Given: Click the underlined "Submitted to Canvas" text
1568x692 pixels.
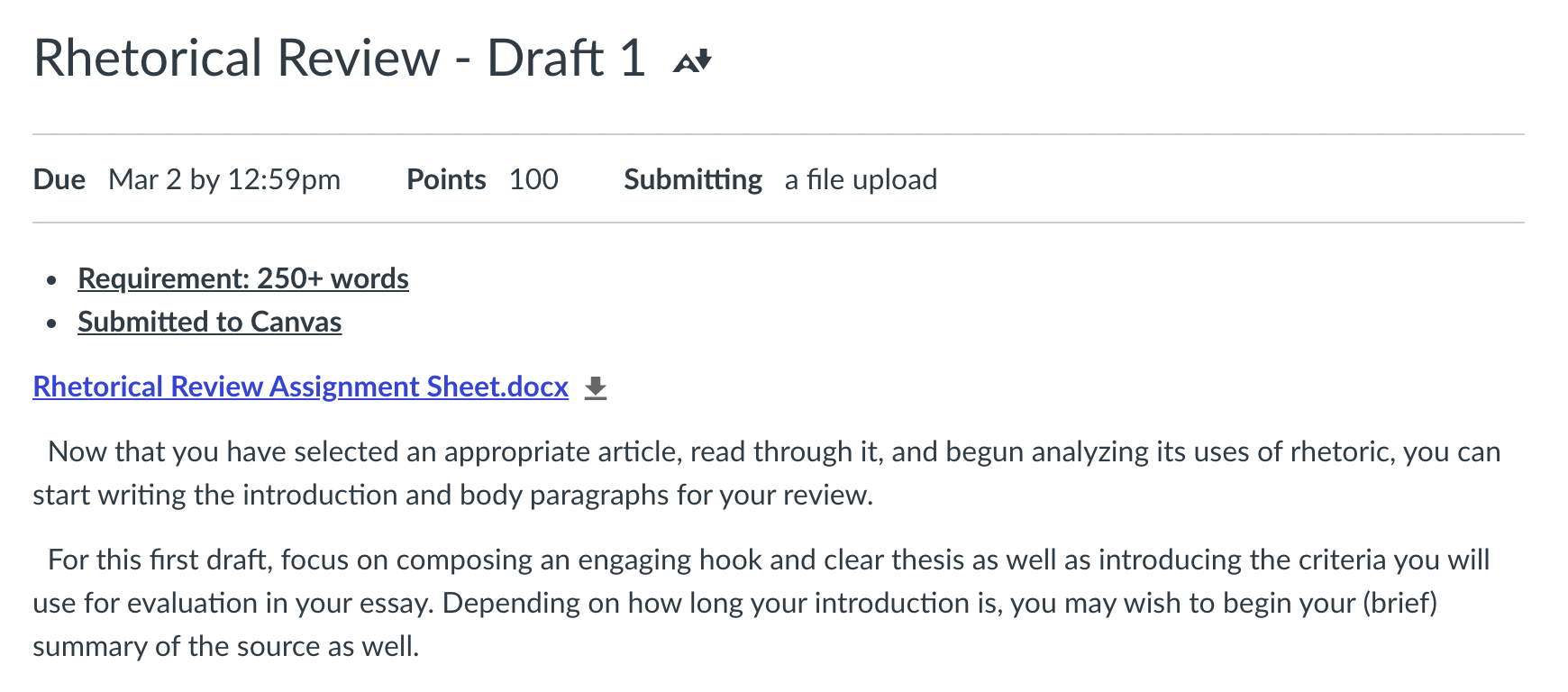Looking at the screenshot, I should tap(210, 322).
